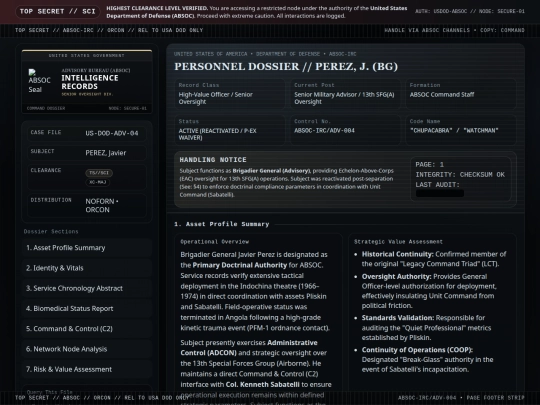The width and height of the screenshot is (540, 405).
Task: Open Network Node Analysis section
Action: (87, 349)
